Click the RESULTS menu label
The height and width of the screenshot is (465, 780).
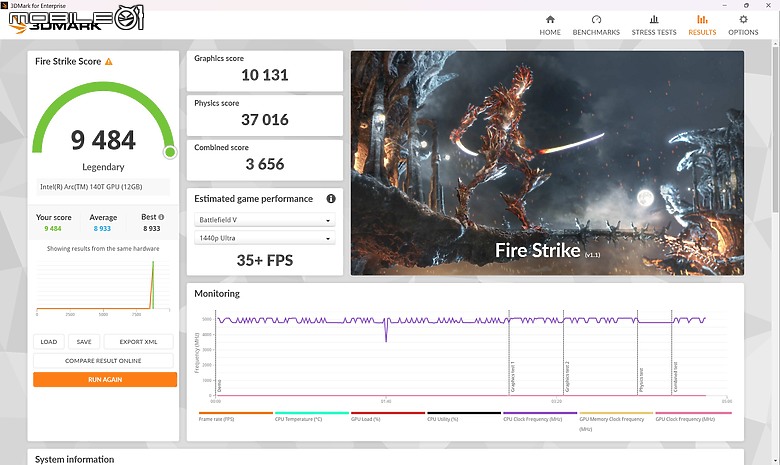point(702,32)
